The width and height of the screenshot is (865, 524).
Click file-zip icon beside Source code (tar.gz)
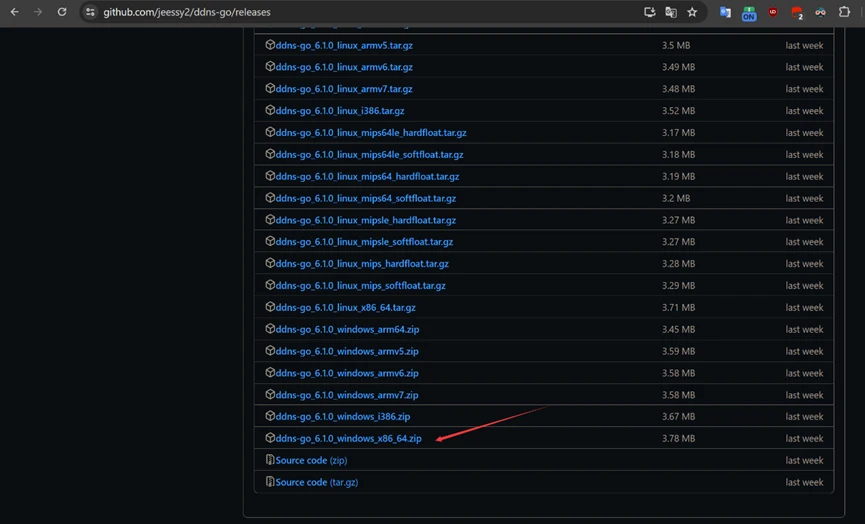[x=270, y=482]
